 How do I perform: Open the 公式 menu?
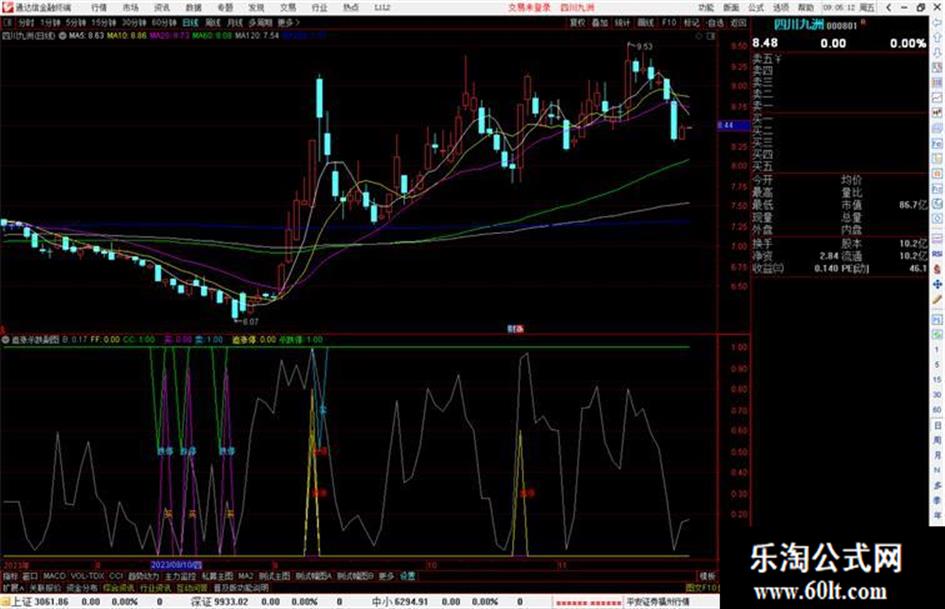tap(756, 7)
